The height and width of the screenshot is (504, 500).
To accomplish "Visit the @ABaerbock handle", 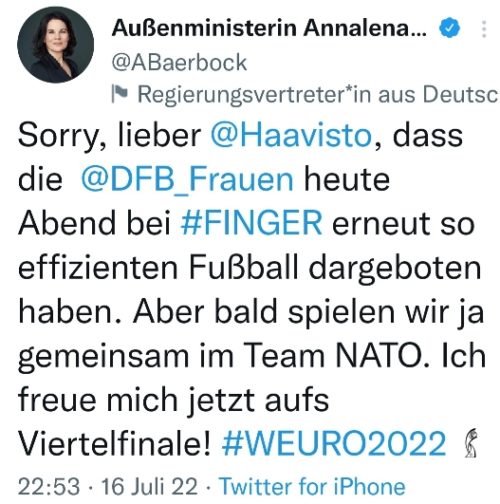I will point(179,62).
